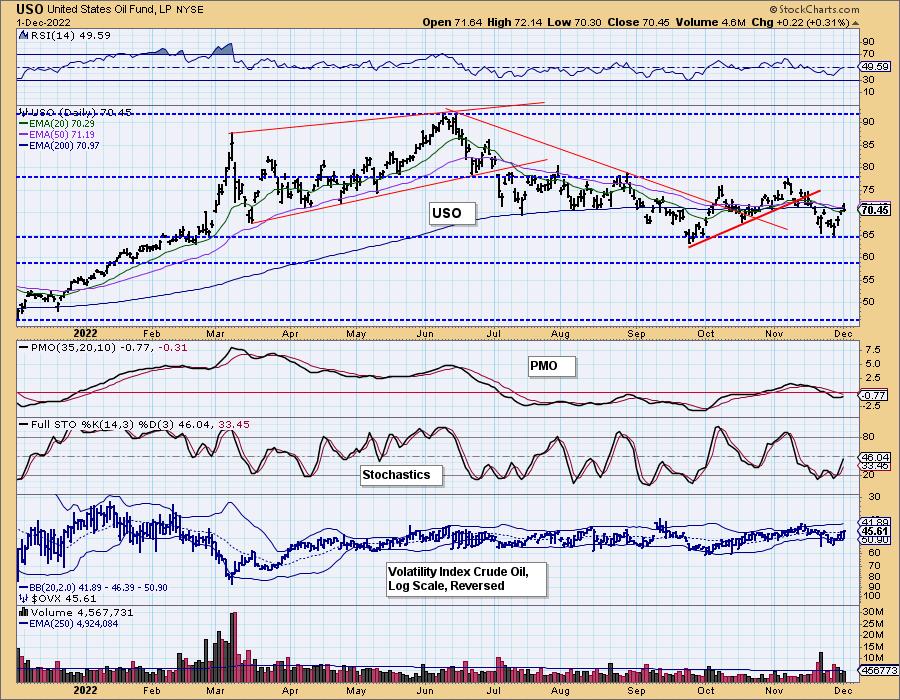Click the Low 70.30 value

pyautogui.click(x=576, y=22)
